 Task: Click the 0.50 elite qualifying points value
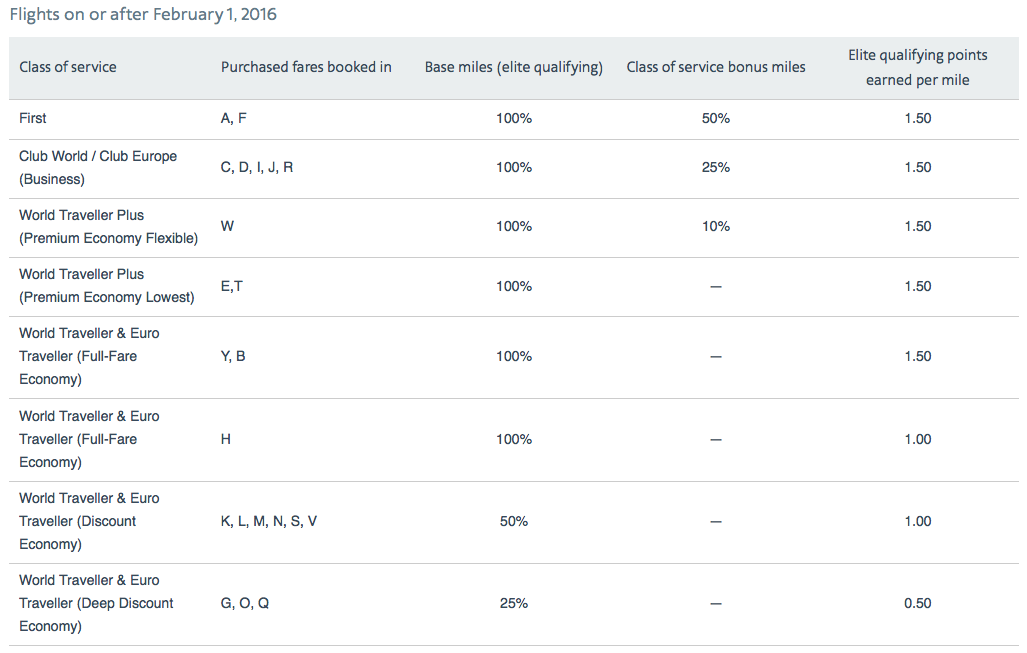point(917,603)
